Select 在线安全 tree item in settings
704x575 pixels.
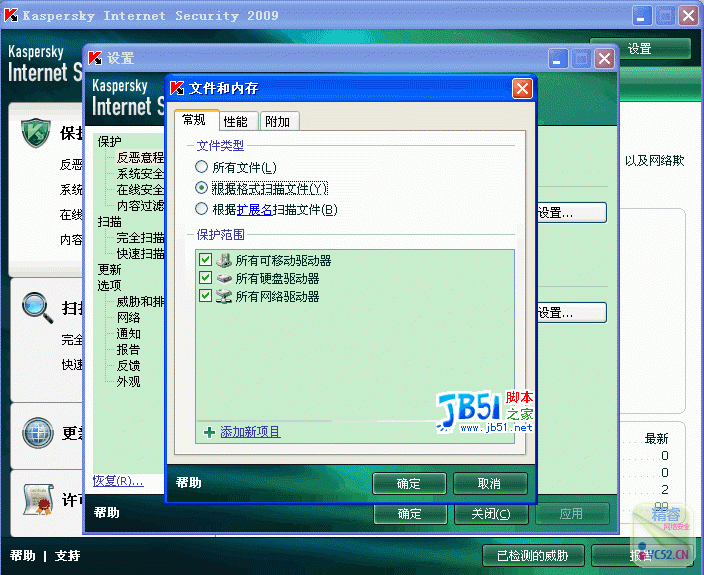pyautogui.click(x=140, y=190)
